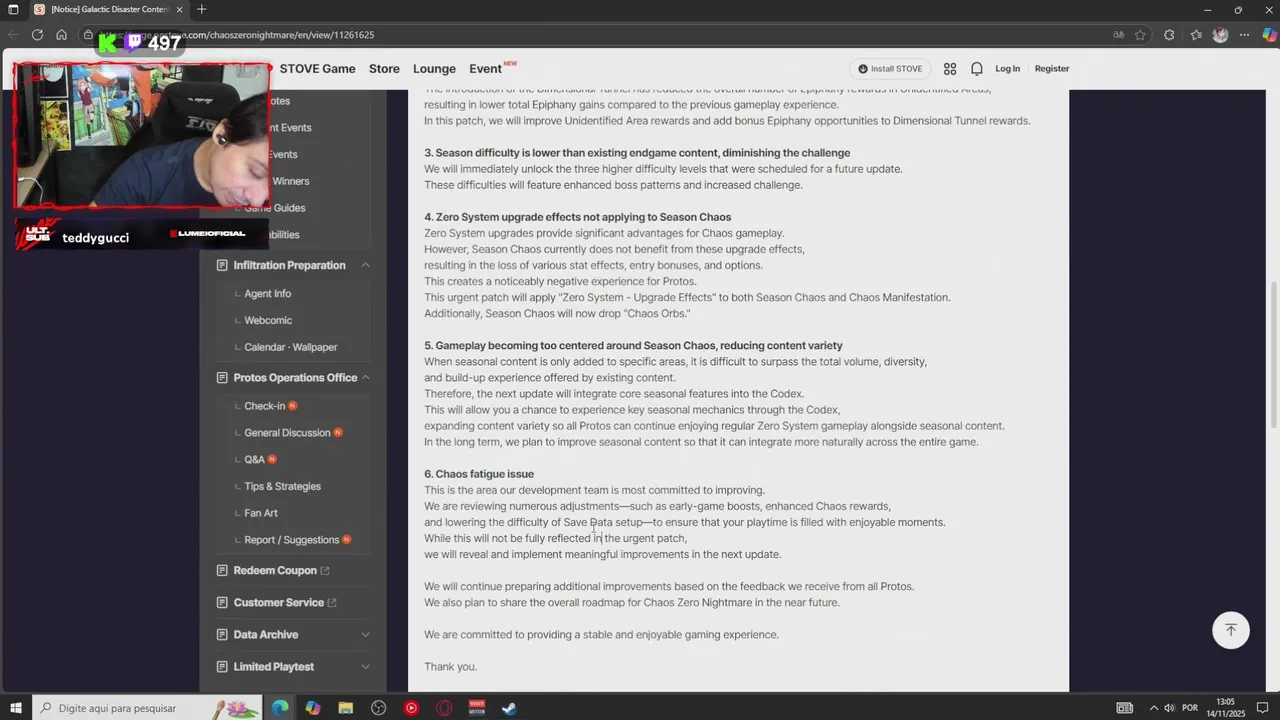The height and width of the screenshot is (720, 1280).
Task: Close the Galactic Disaster notice tab
Action: tap(180, 9)
